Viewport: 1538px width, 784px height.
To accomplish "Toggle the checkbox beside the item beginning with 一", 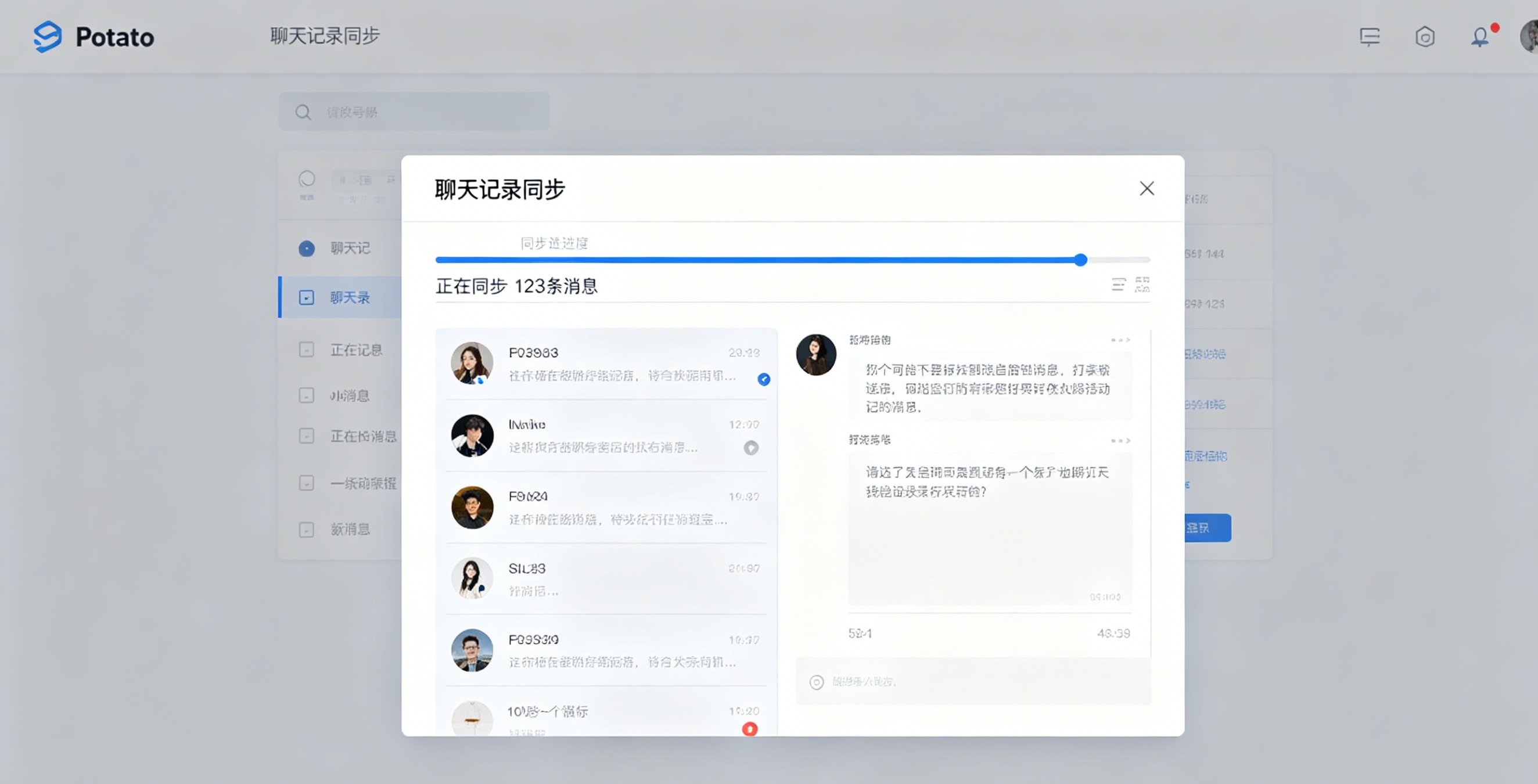I will [x=306, y=483].
